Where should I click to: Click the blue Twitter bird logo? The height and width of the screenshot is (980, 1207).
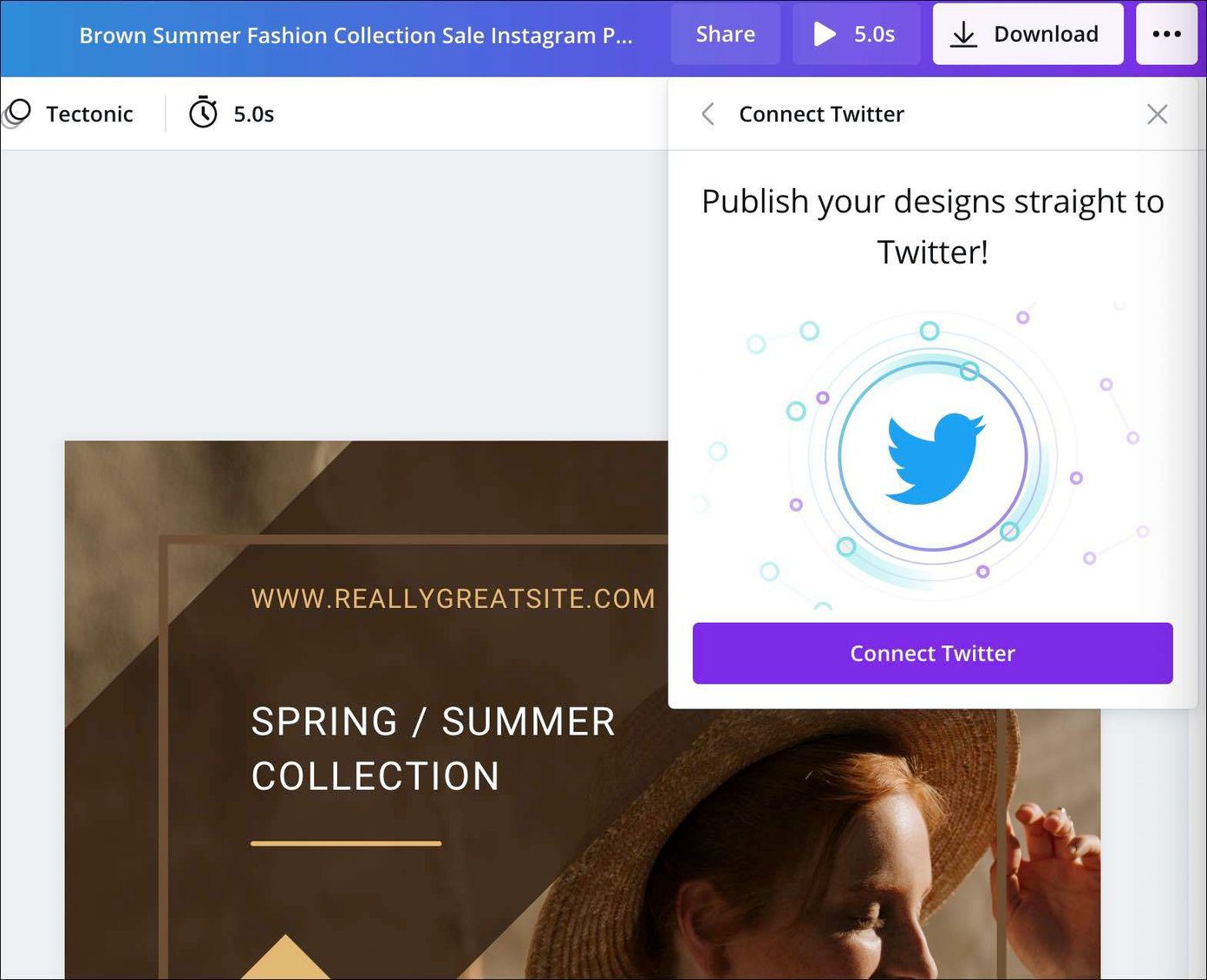coord(934,457)
